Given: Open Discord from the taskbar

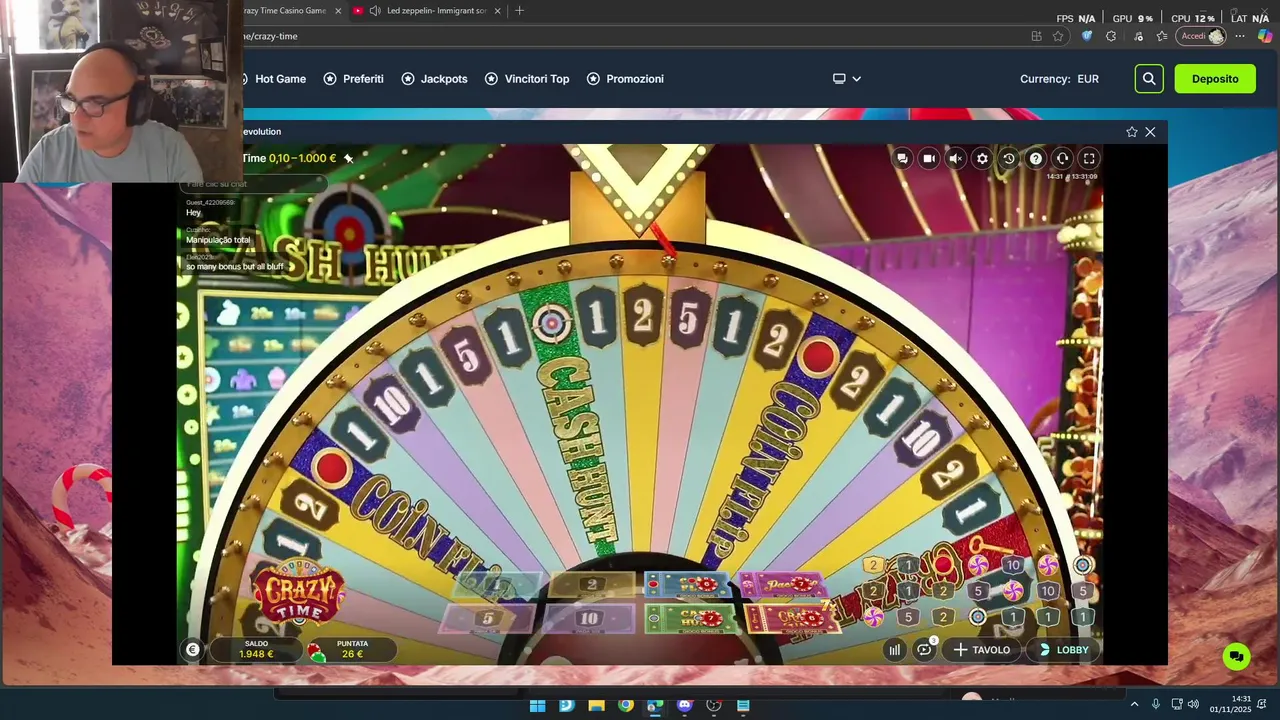Looking at the screenshot, I should point(685,705).
